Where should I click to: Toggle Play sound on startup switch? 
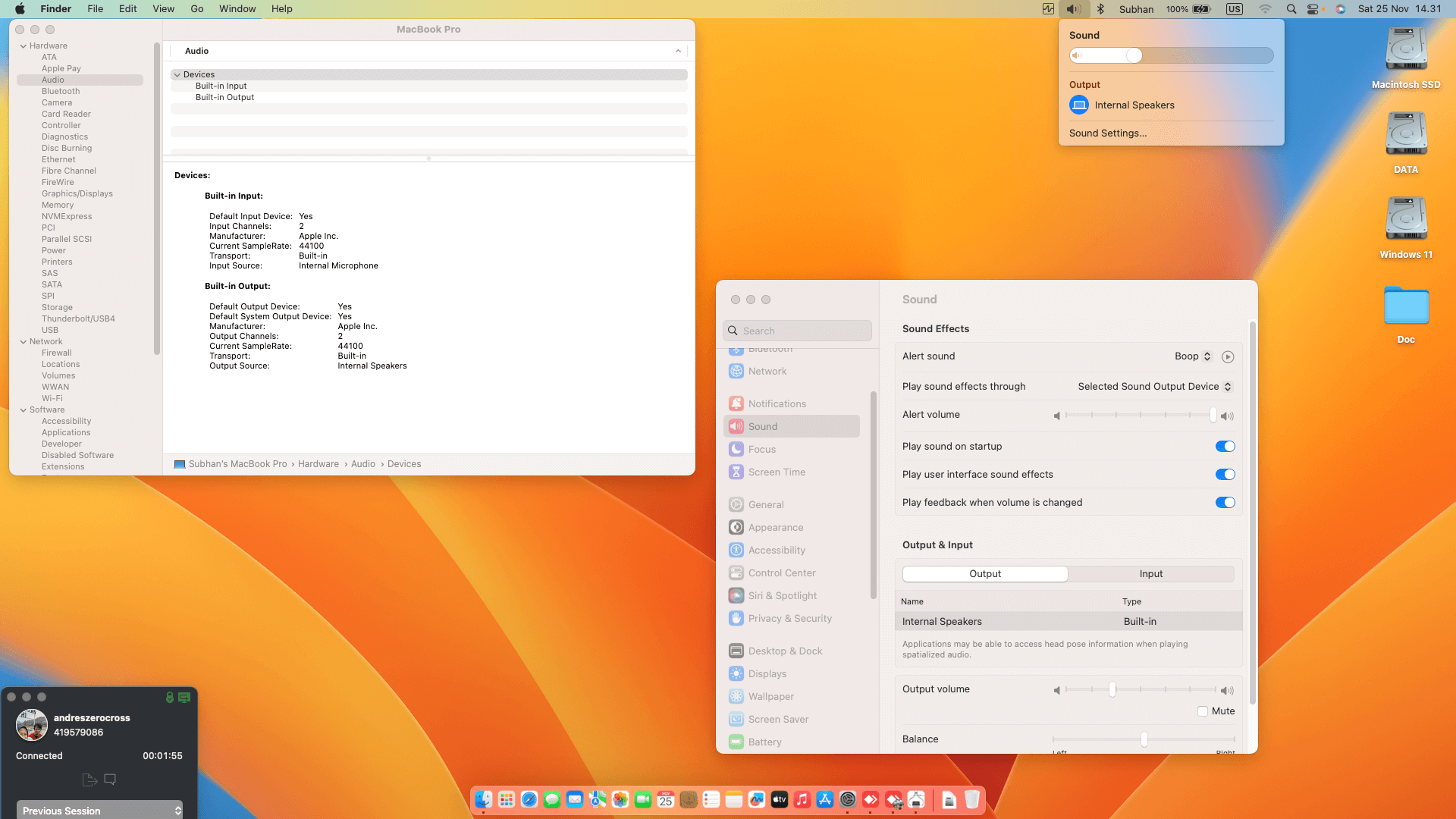(x=1225, y=446)
